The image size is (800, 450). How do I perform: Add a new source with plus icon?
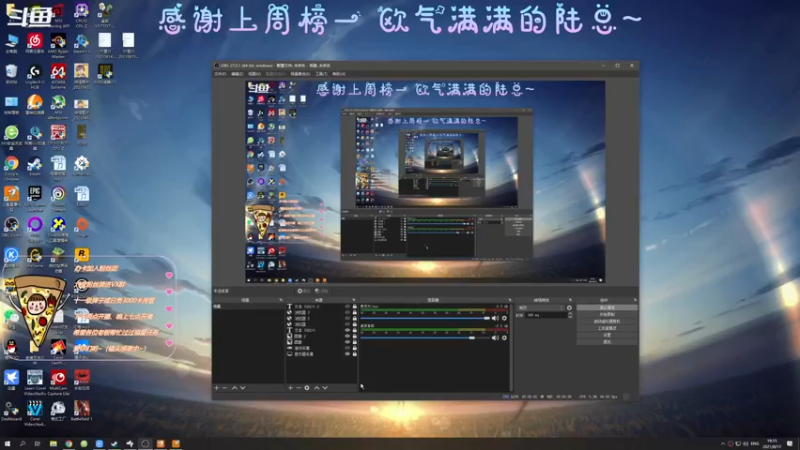tap(290, 388)
